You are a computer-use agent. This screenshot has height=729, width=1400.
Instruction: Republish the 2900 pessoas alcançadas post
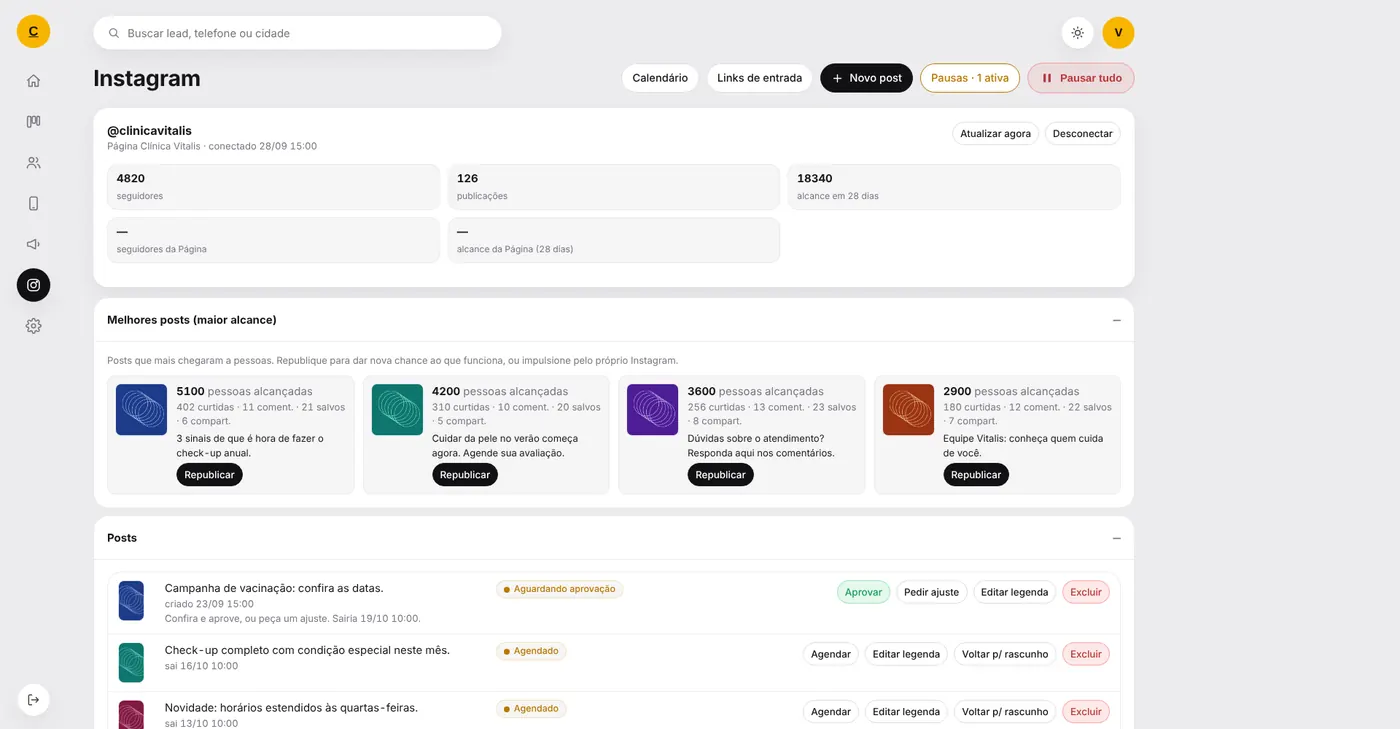pyautogui.click(x=976, y=475)
